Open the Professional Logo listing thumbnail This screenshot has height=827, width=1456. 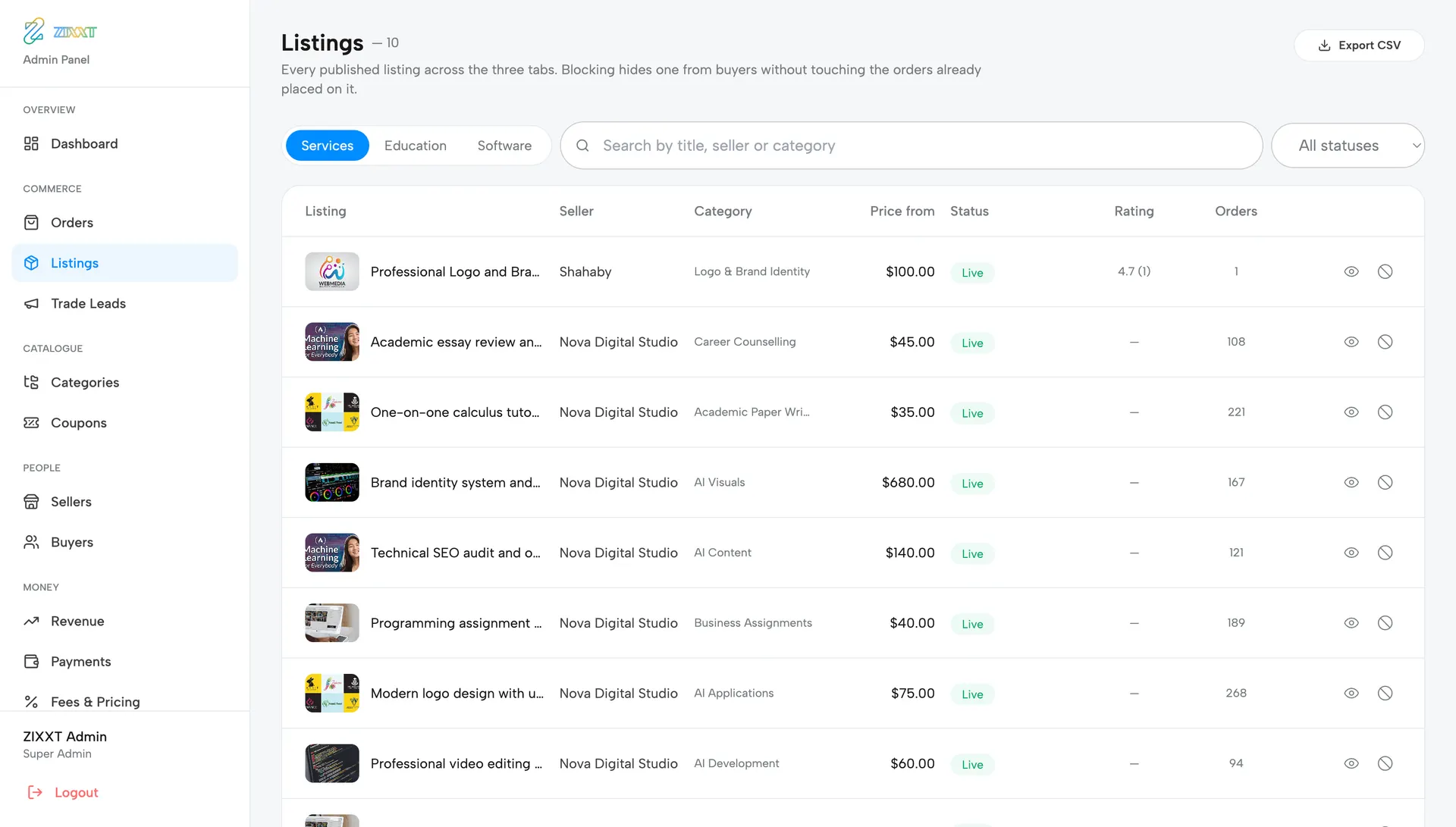click(332, 272)
